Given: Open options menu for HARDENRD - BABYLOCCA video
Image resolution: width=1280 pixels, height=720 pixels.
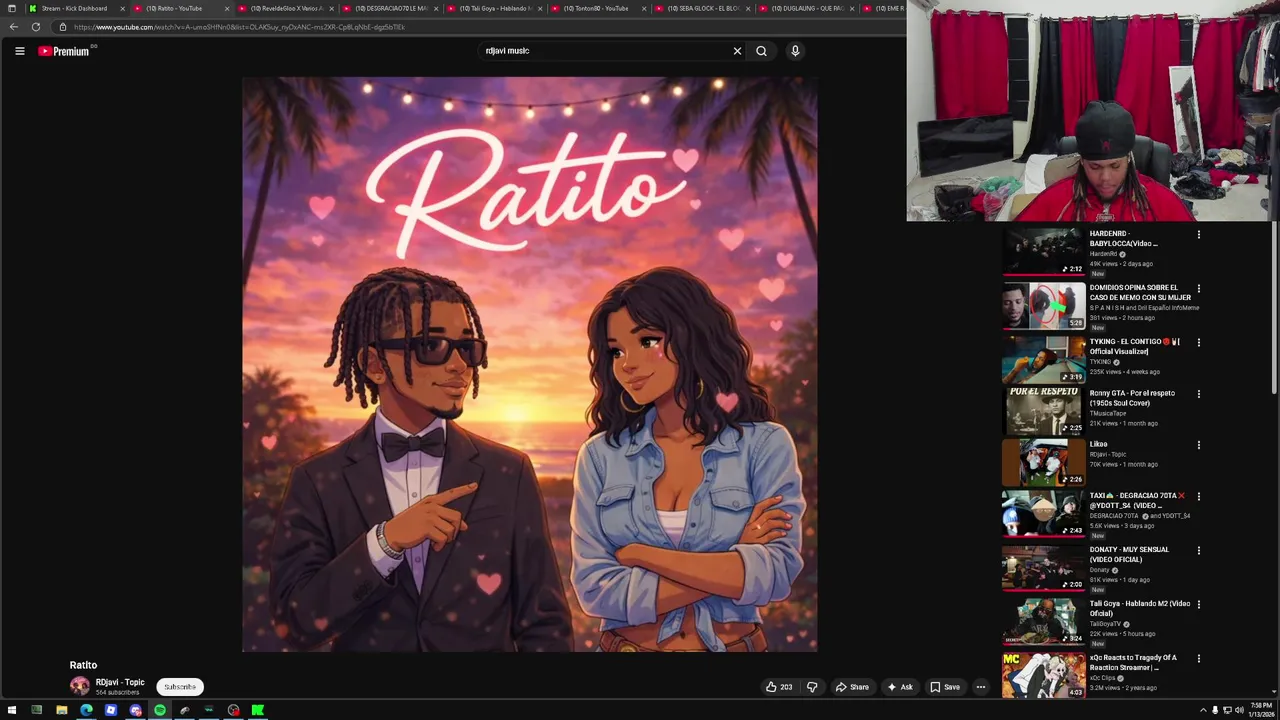Looking at the screenshot, I should (1199, 235).
